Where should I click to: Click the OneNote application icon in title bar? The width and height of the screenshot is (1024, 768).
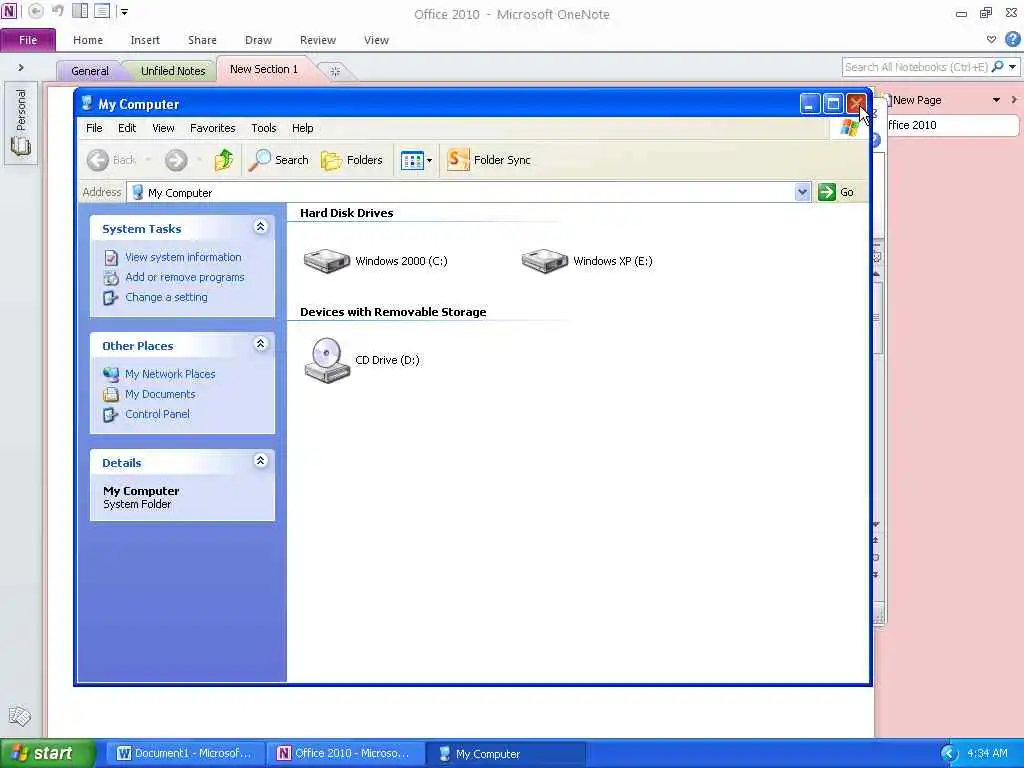(9, 11)
